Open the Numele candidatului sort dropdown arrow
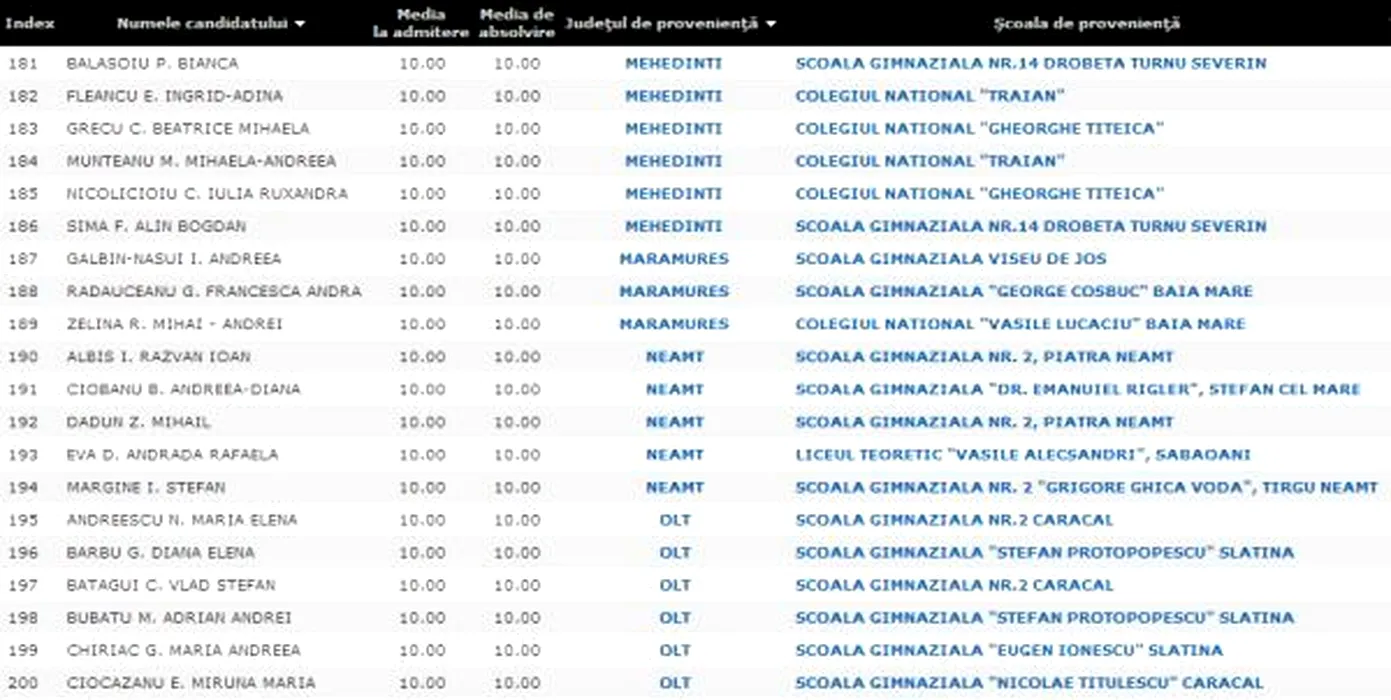Screen dimensions: 1391x700 point(300,24)
